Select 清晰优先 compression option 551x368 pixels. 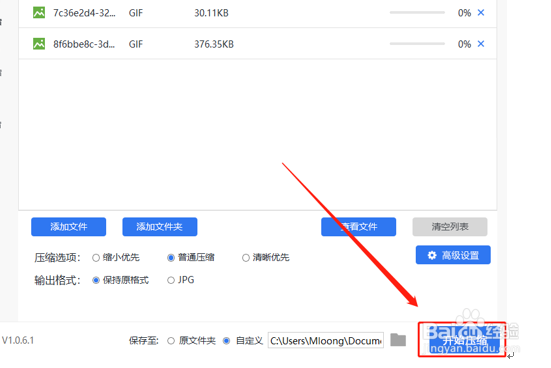coord(246,258)
